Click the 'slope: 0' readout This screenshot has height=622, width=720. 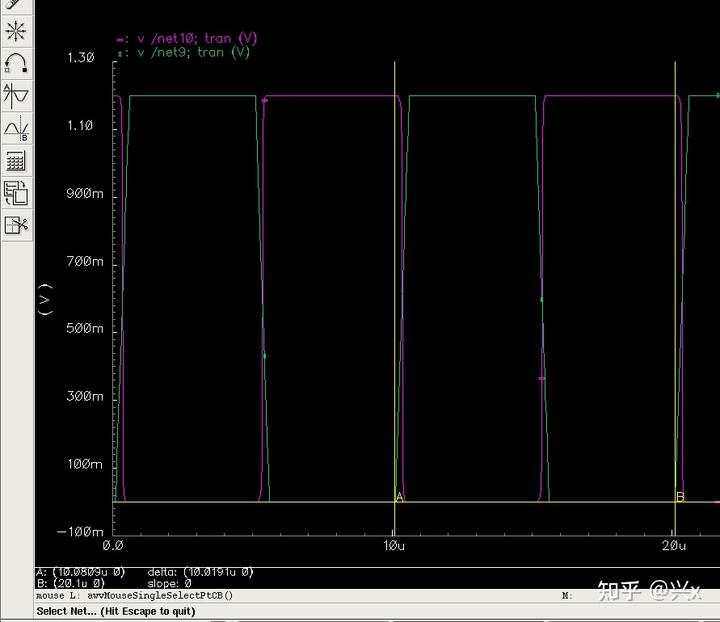tap(169, 583)
